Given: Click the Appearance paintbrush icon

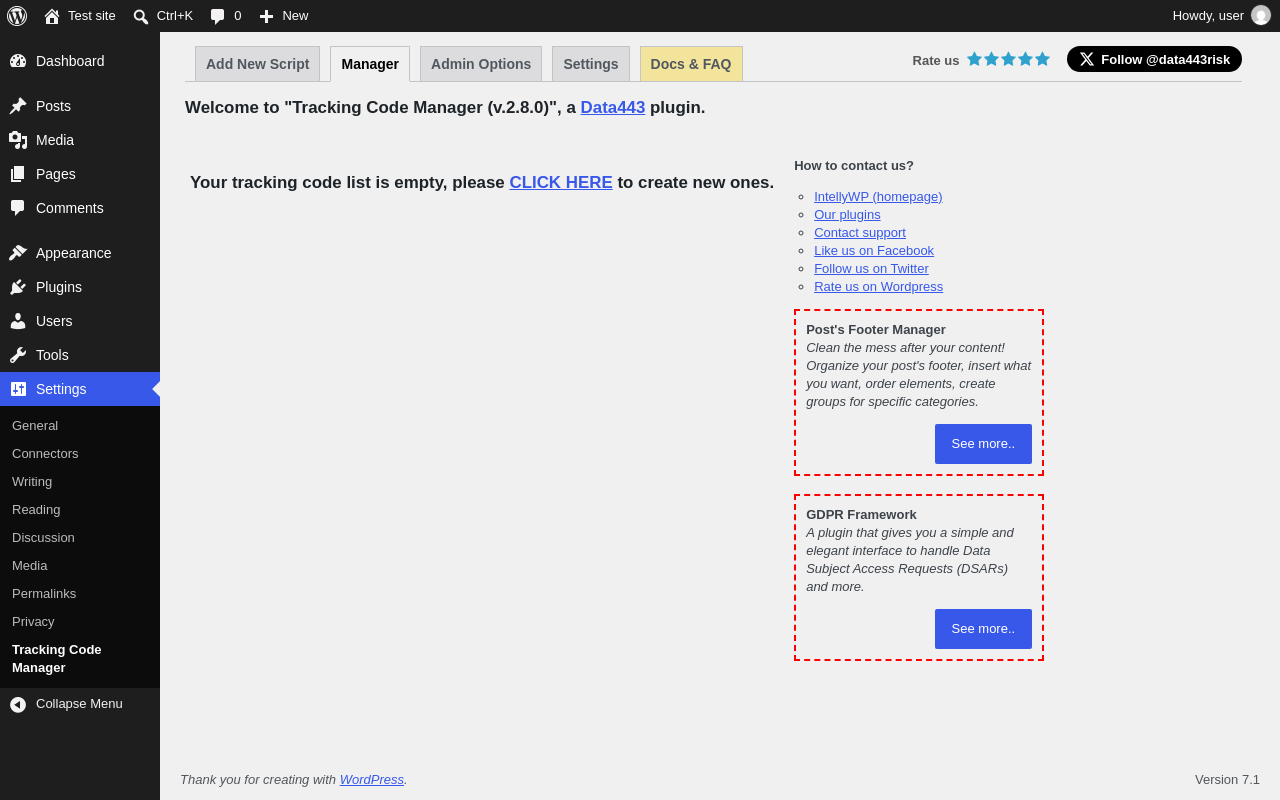Looking at the screenshot, I should (18, 253).
